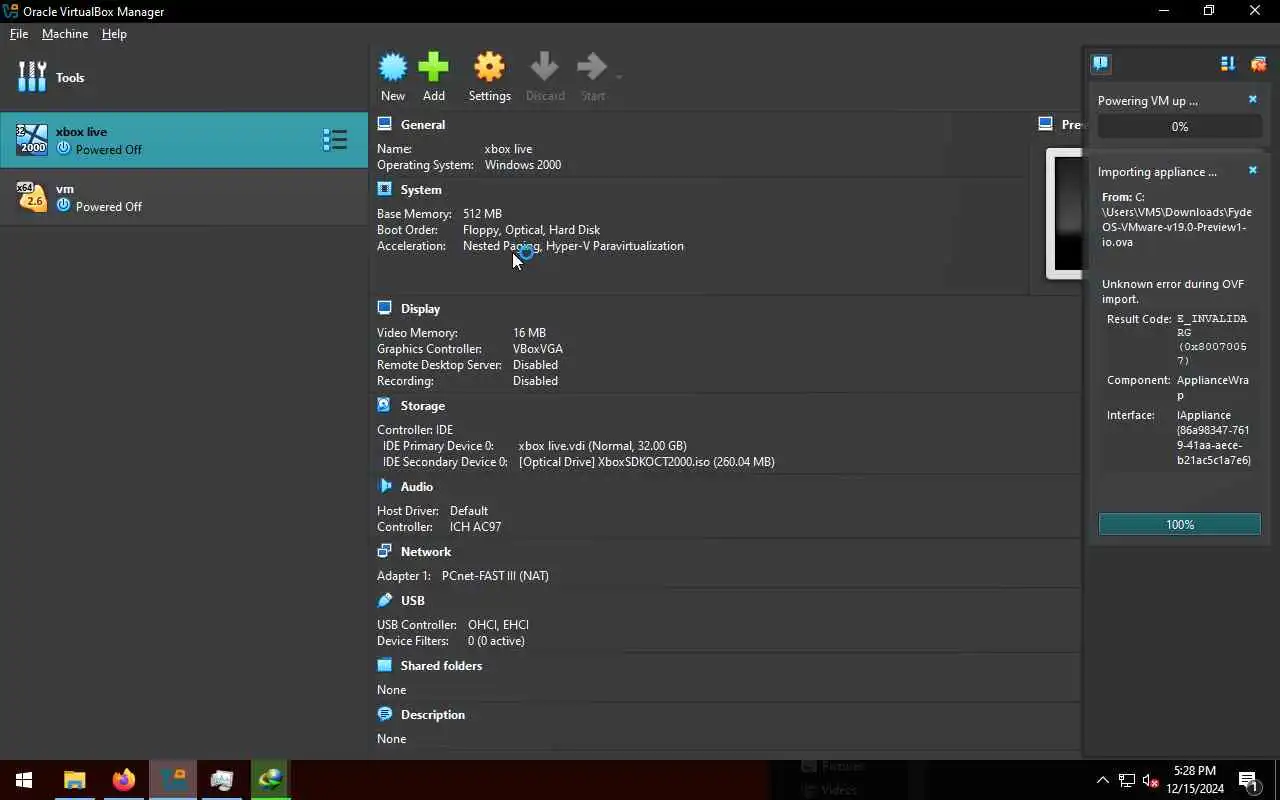This screenshot has width=1280, height=800.
Task: Open the Windows notification center icon
Action: pyautogui.click(x=1247, y=780)
